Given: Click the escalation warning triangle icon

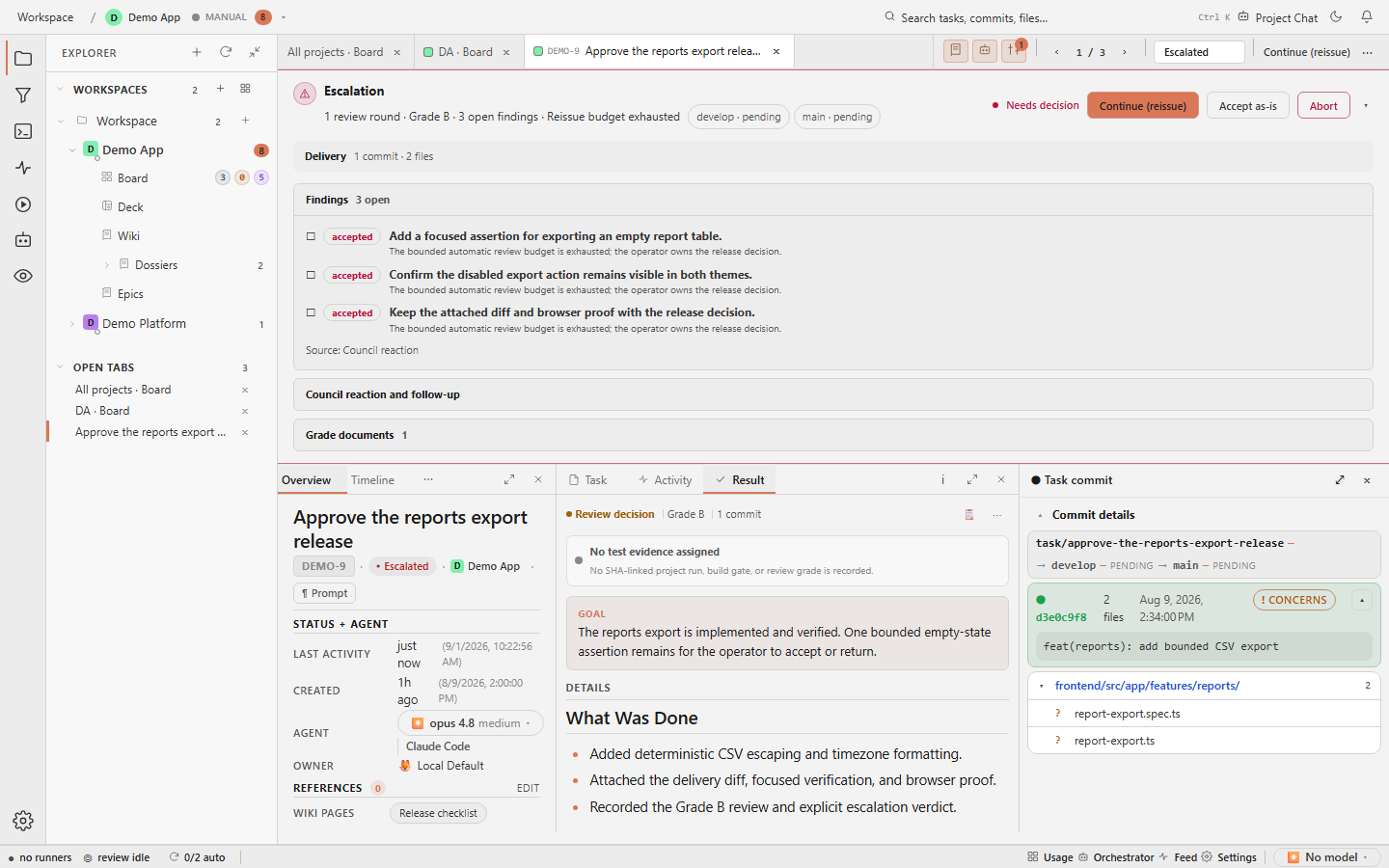Looking at the screenshot, I should [305, 94].
